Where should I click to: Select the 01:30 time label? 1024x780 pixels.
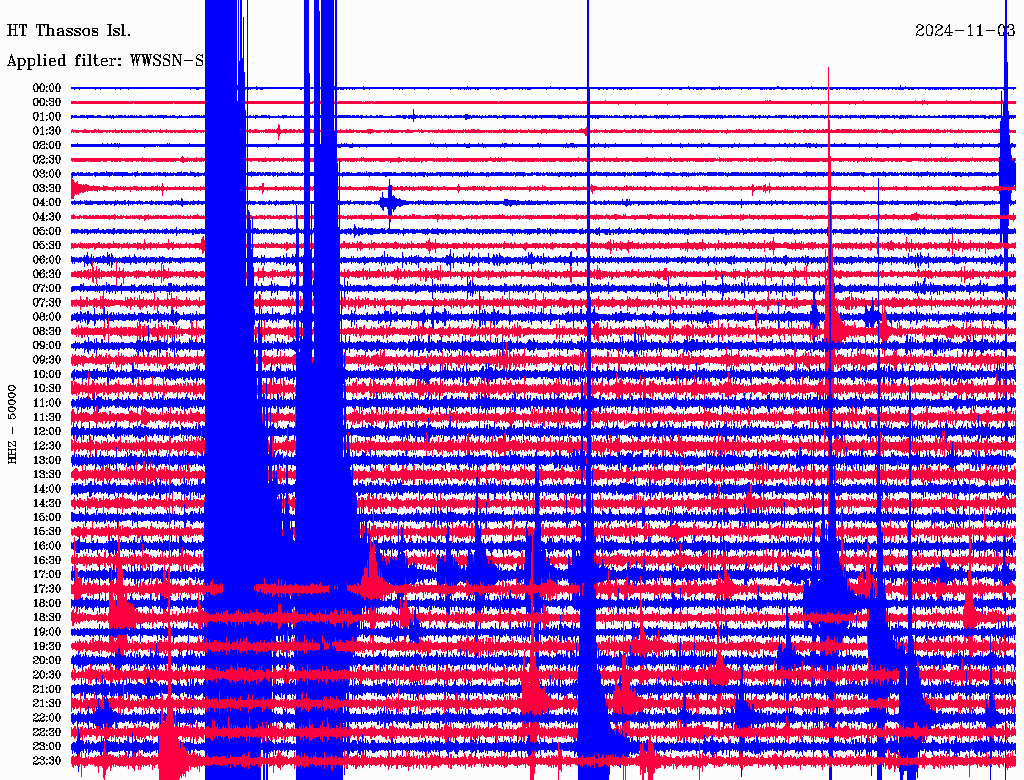click(47, 131)
